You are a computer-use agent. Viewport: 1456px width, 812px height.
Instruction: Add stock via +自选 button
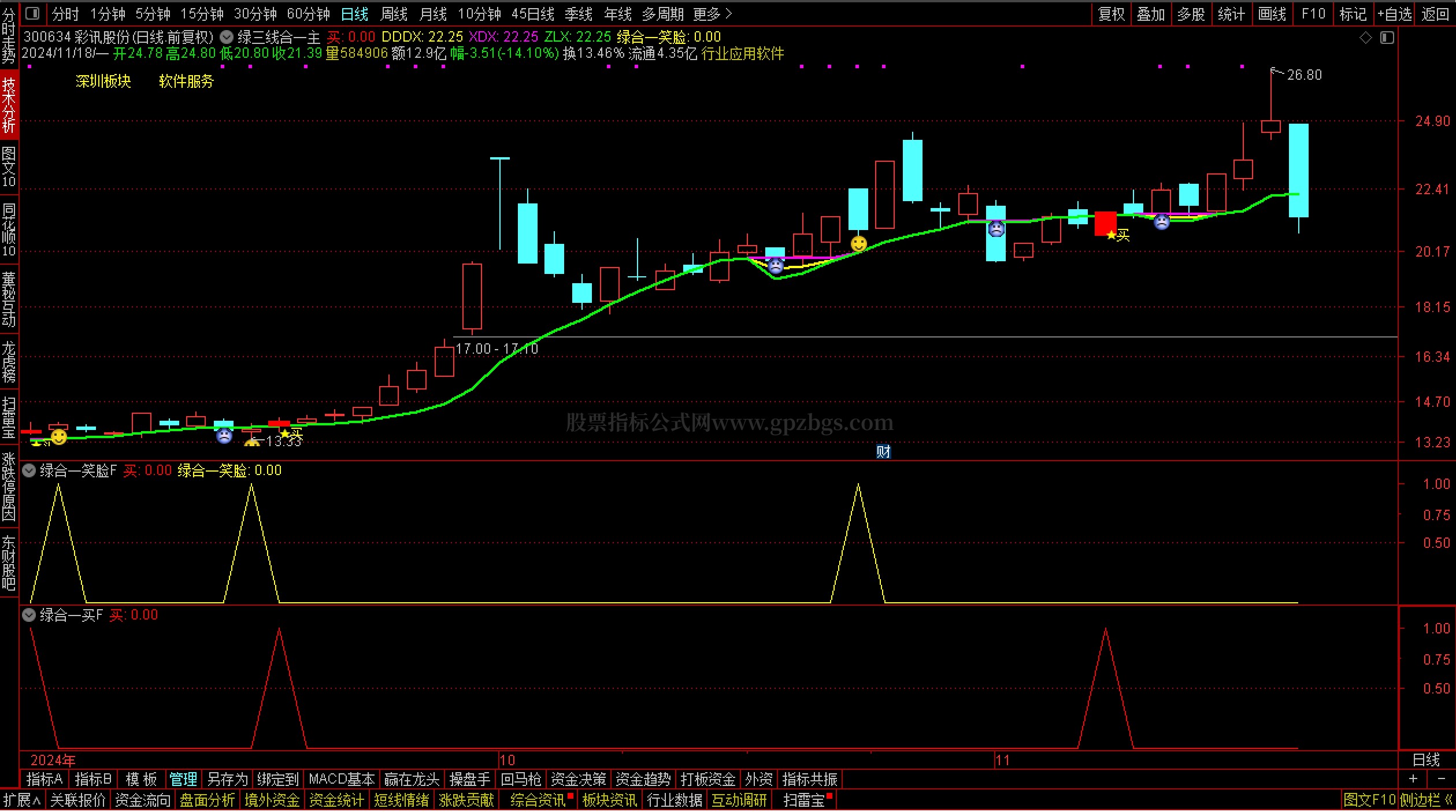tap(1394, 13)
